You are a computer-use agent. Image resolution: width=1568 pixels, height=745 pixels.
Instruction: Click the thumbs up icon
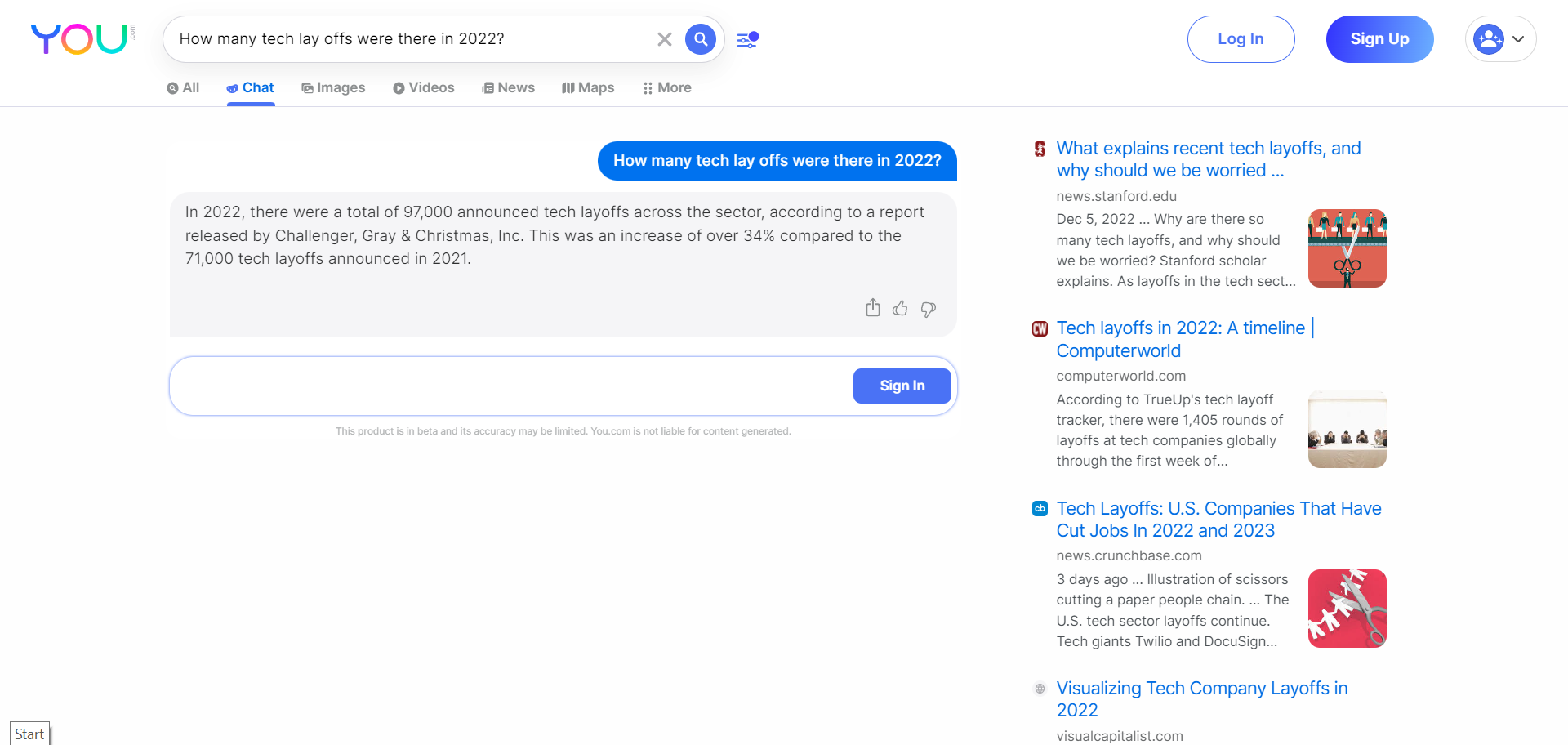pos(900,308)
